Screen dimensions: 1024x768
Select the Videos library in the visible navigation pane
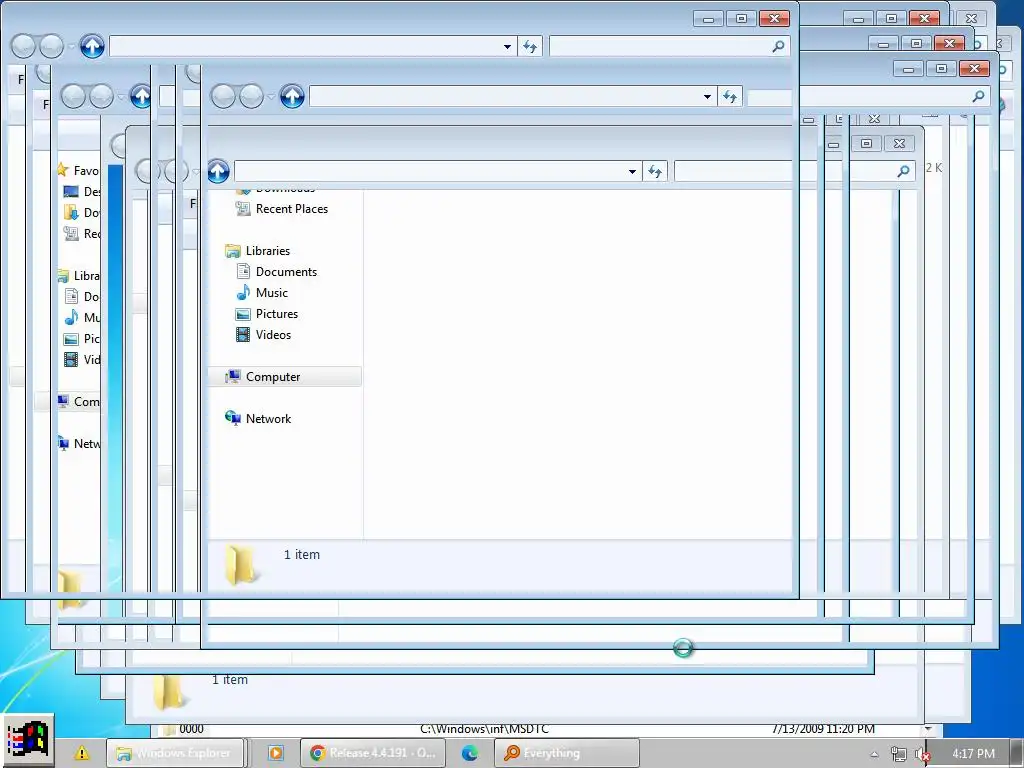263,334
